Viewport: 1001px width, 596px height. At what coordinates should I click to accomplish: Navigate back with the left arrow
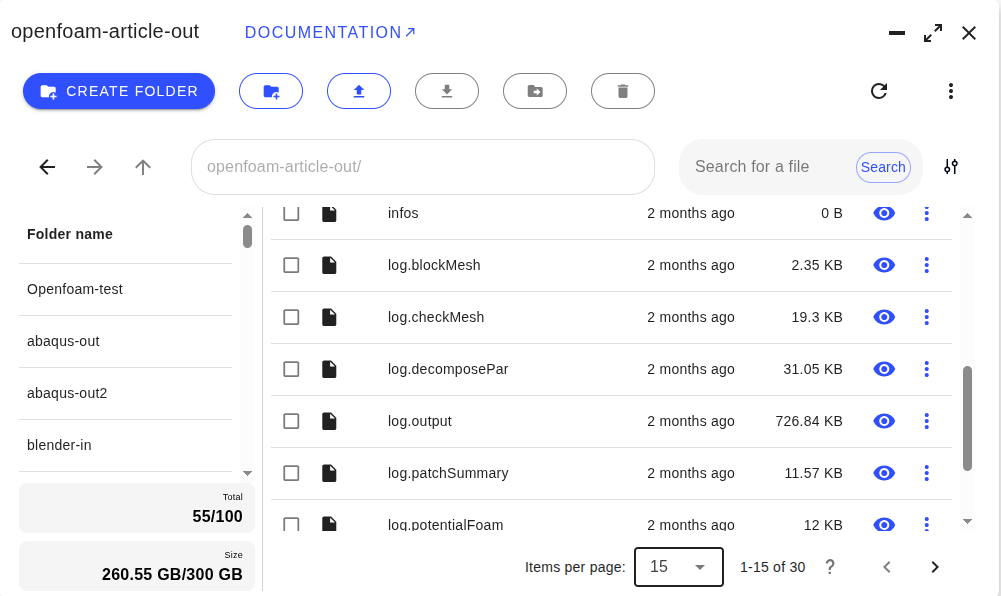point(47,167)
